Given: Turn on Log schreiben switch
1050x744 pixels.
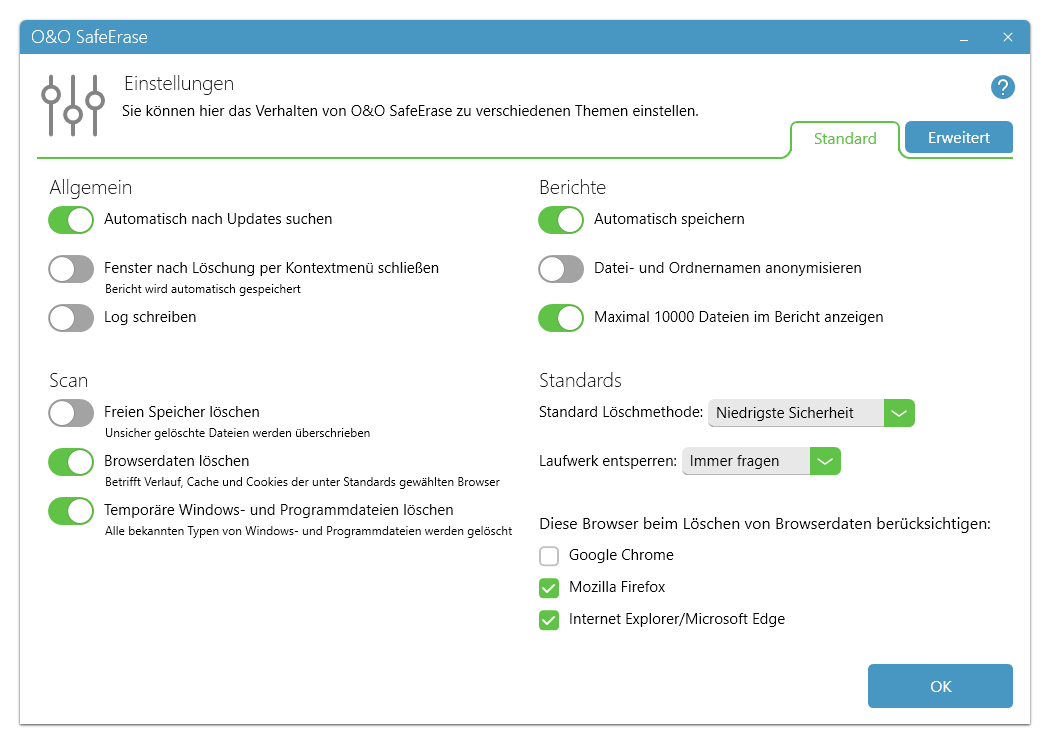Looking at the screenshot, I should [x=71, y=317].
